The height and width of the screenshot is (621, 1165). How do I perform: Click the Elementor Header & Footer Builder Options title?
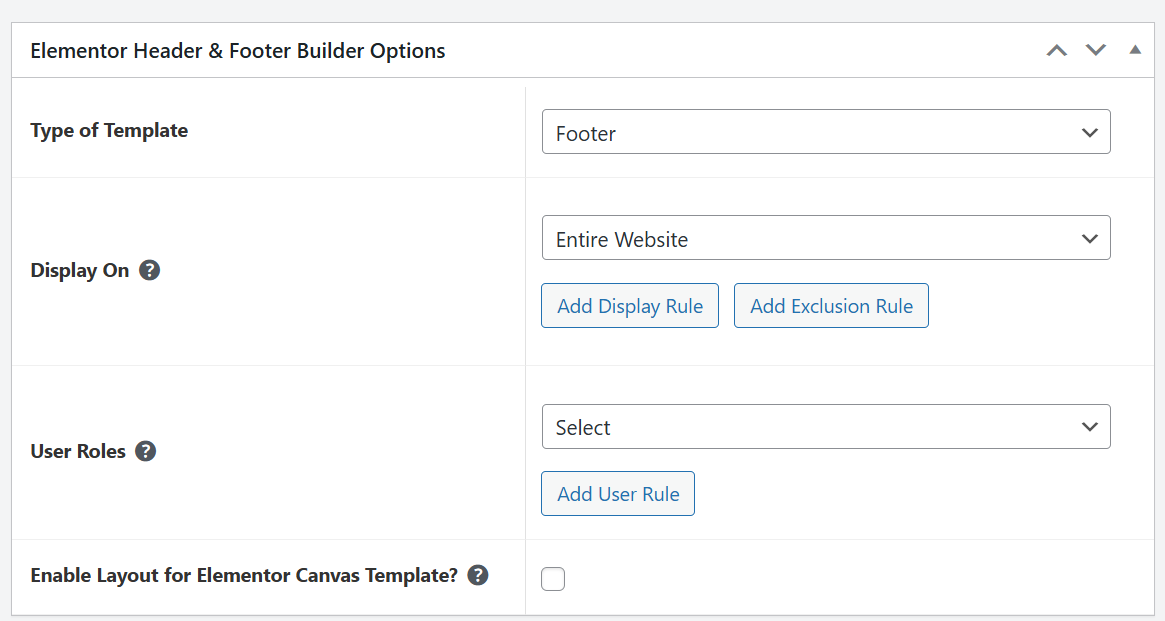(x=238, y=50)
